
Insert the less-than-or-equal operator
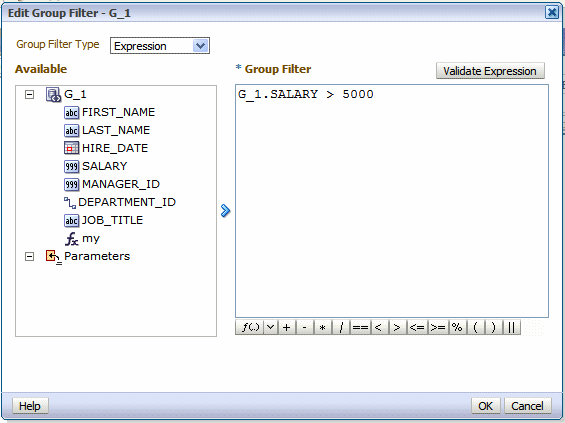417,328
